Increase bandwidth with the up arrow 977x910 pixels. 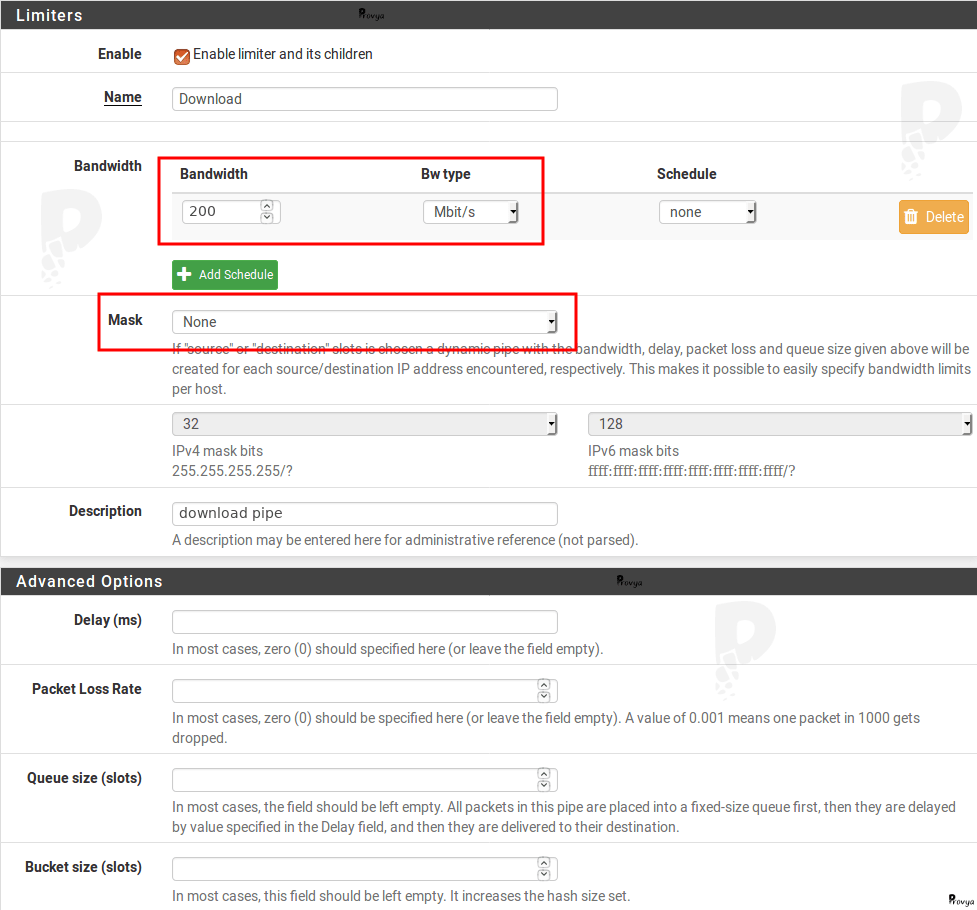coord(267,207)
